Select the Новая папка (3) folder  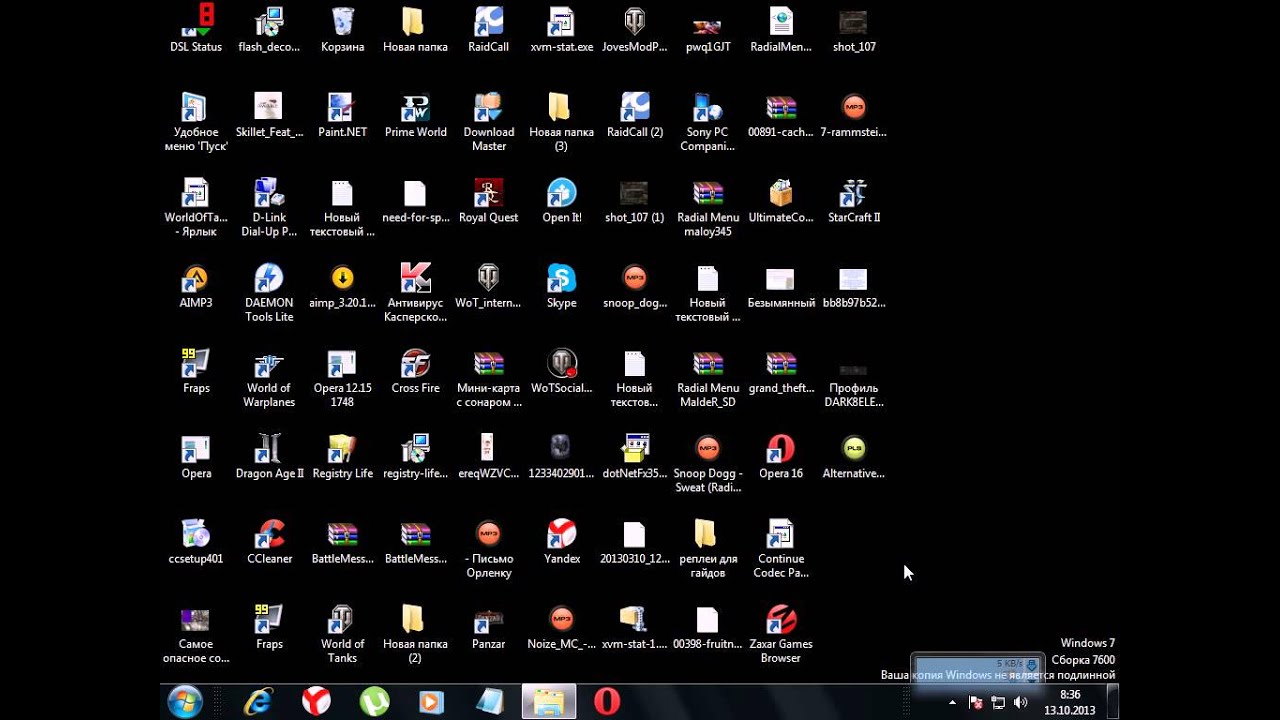(561, 122)
